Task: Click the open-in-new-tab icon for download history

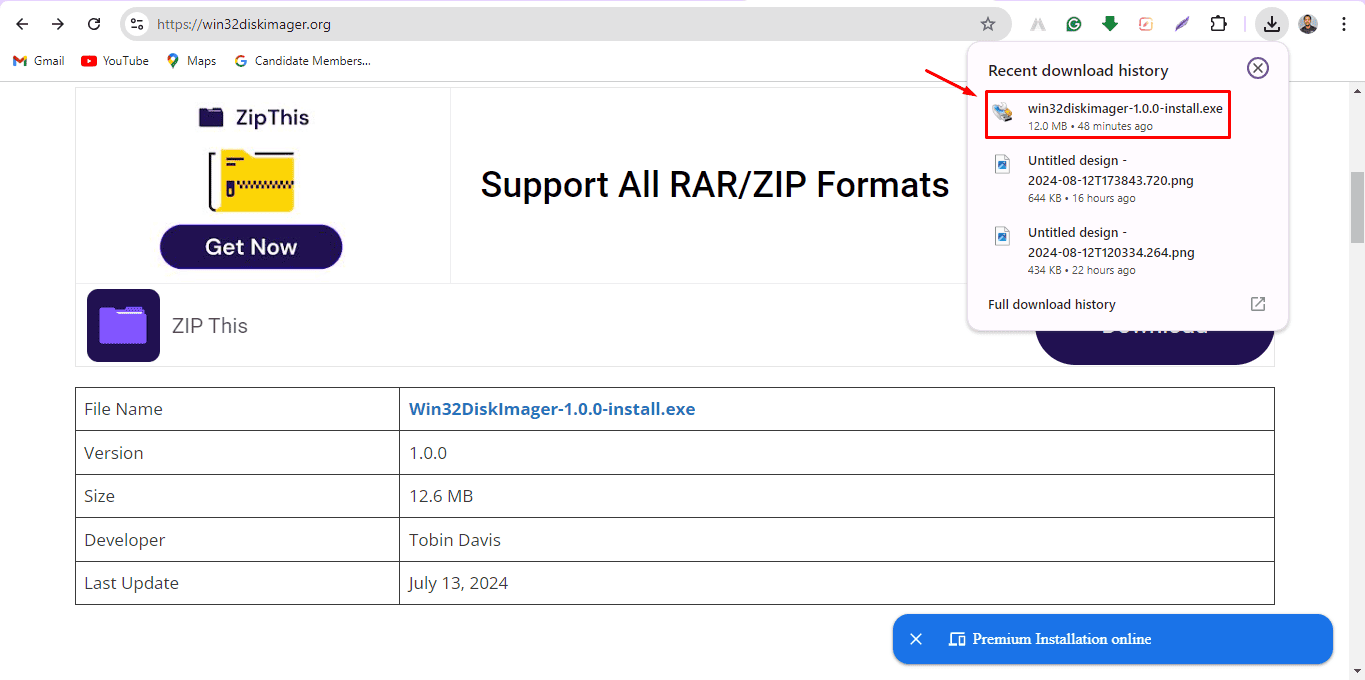Action: (x=1258, y=304)
